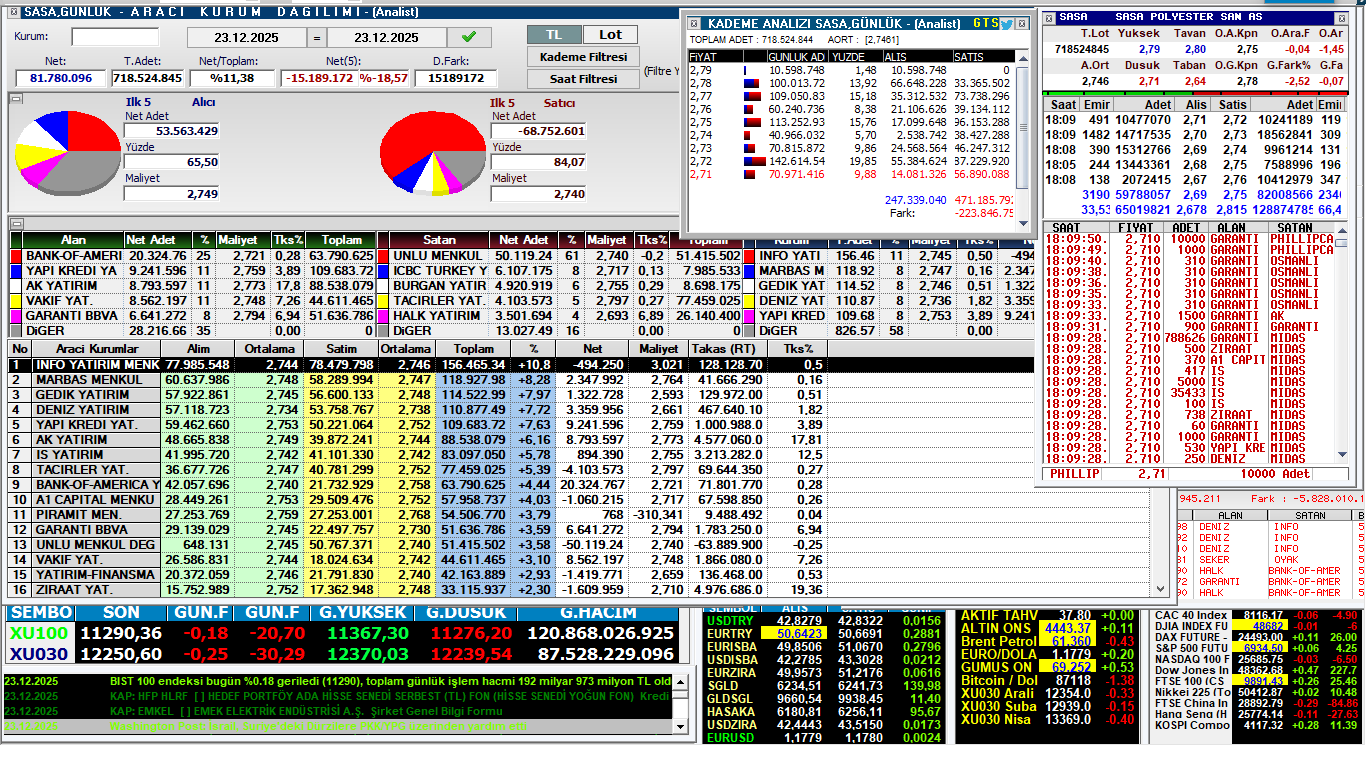Click the red swatch beside BANK-OF-AMERI buyer
Viewport: 1366px width, 768px height.
(x=16, y=256)
